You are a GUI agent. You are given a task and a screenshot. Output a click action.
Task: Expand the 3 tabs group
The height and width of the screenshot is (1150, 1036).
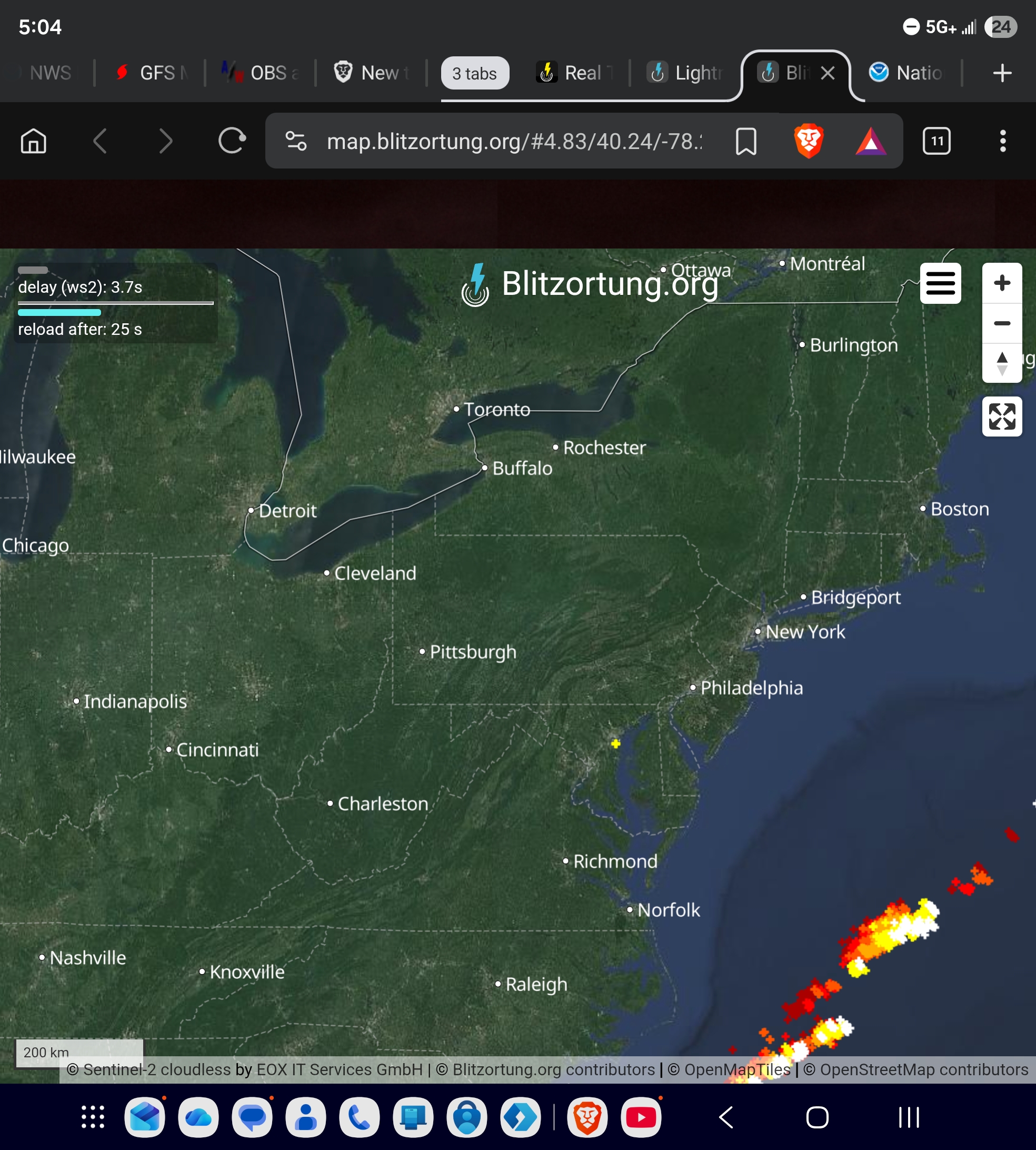pos(474,73)
